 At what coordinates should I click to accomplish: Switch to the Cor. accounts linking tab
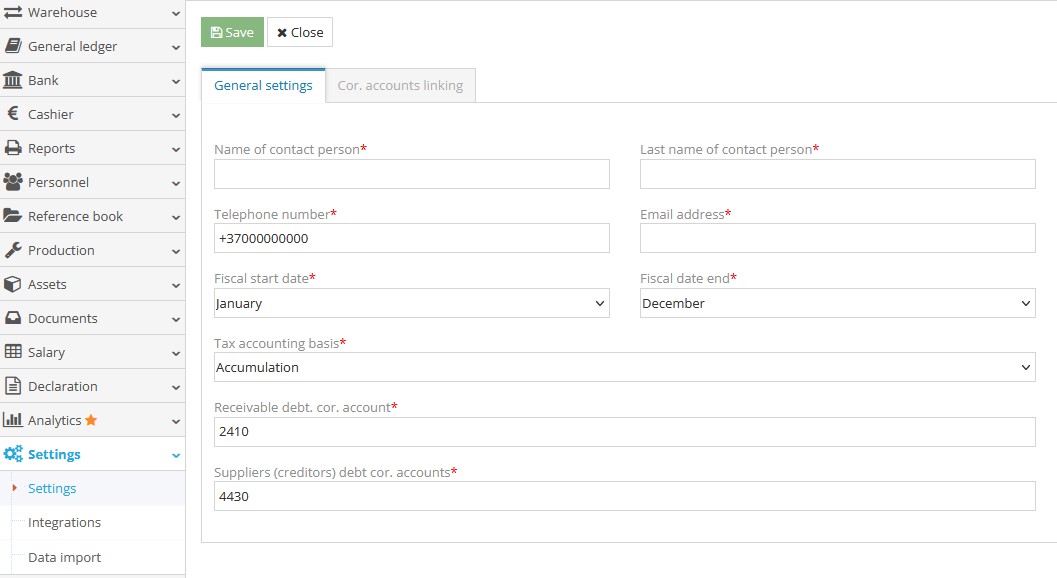click(x=400, y=85)
